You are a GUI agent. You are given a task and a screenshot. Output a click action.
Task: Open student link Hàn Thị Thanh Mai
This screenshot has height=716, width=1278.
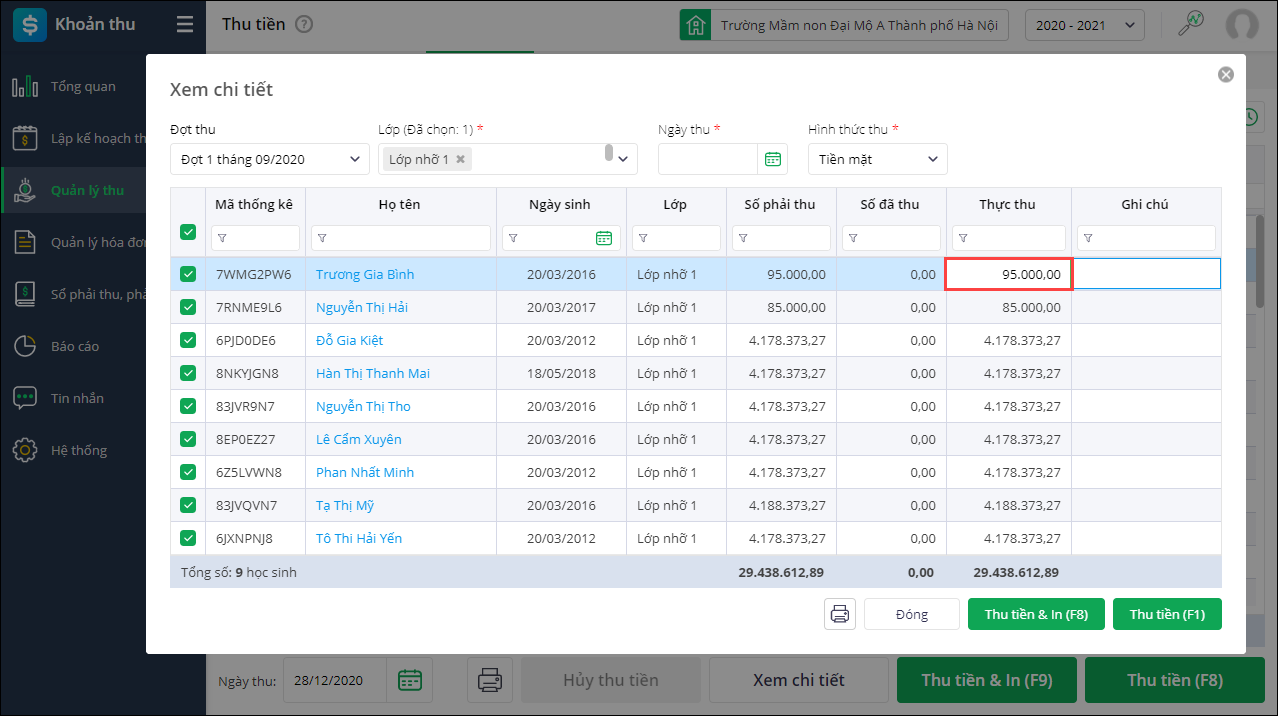373,373
